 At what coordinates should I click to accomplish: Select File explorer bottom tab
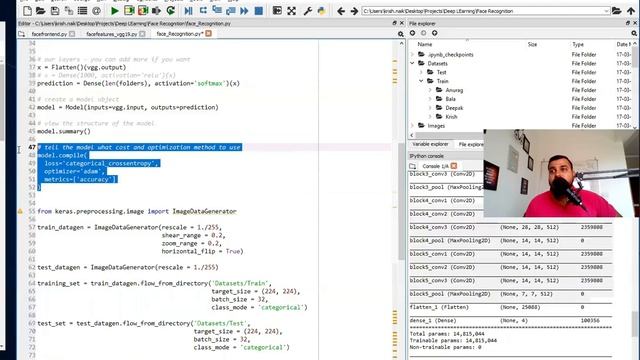471,144
